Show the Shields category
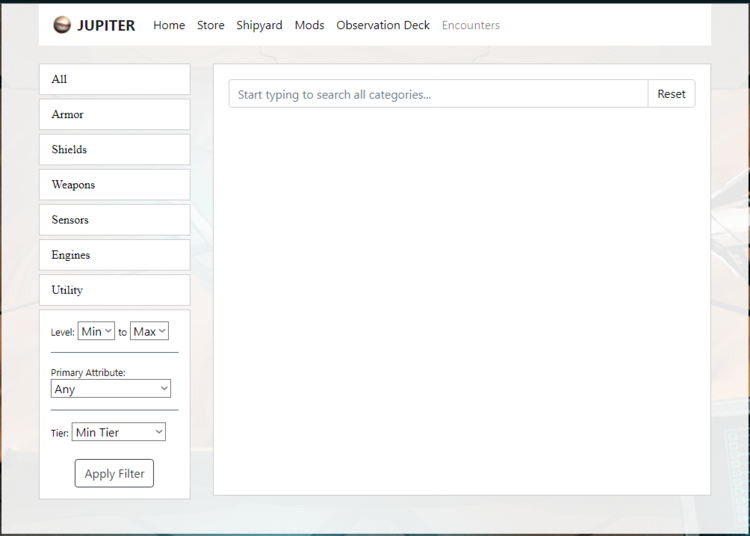 click(x=114, y=150)
